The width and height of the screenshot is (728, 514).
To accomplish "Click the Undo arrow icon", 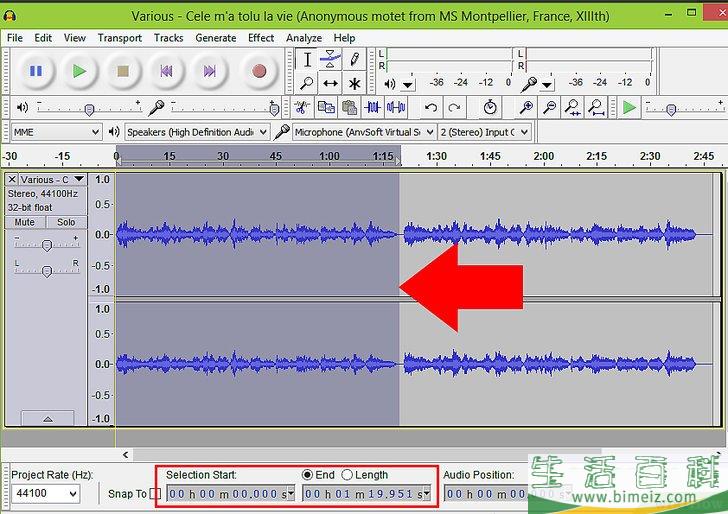I will [x=431, y=108].
